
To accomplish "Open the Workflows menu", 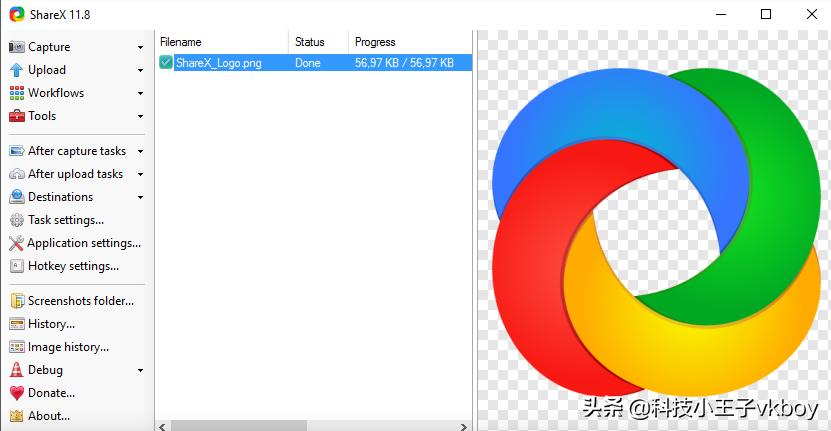I will tap(56, 93).
